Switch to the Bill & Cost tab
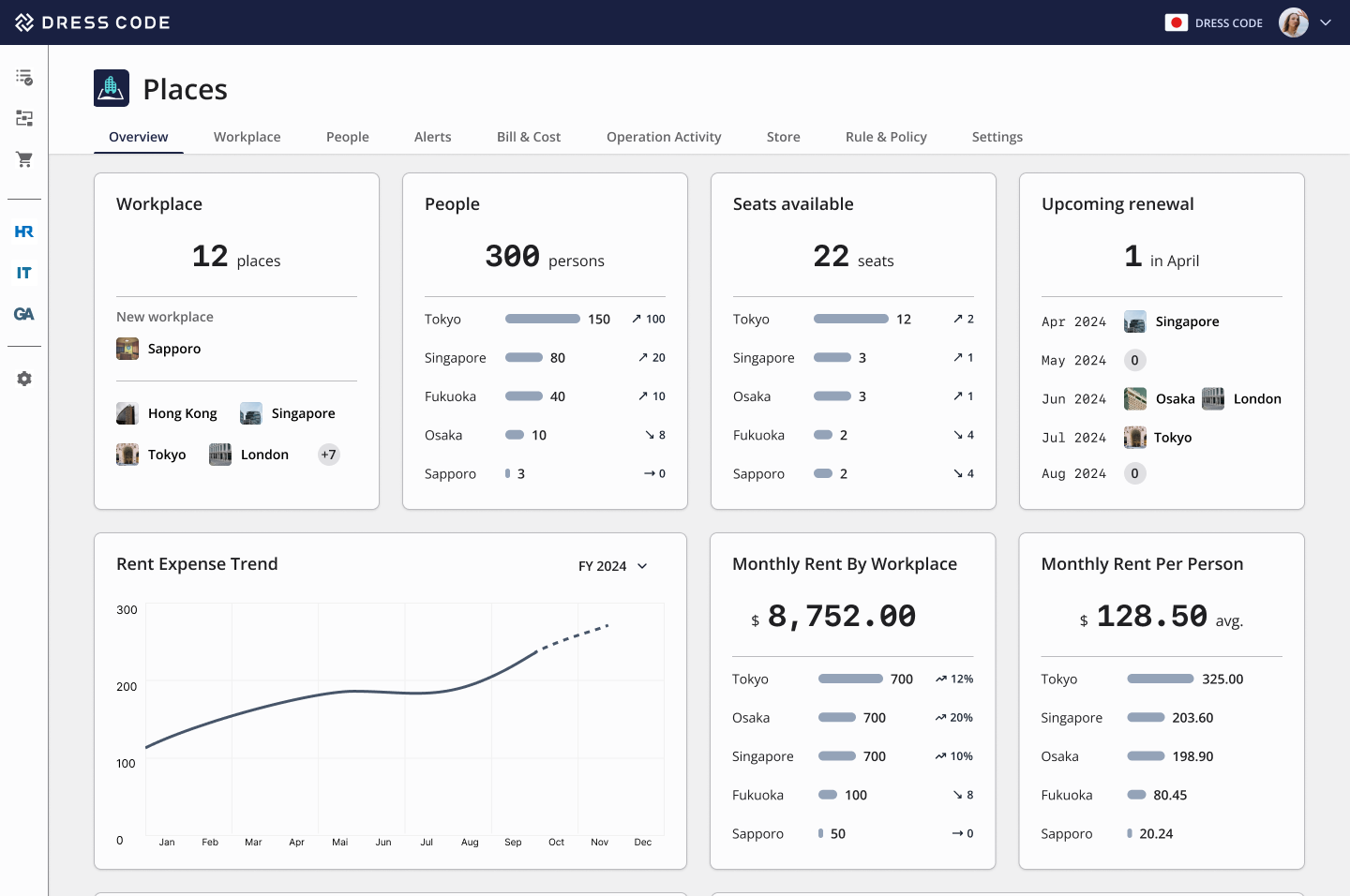This screenshot has height=896, width=1350. tap(528, 137)
